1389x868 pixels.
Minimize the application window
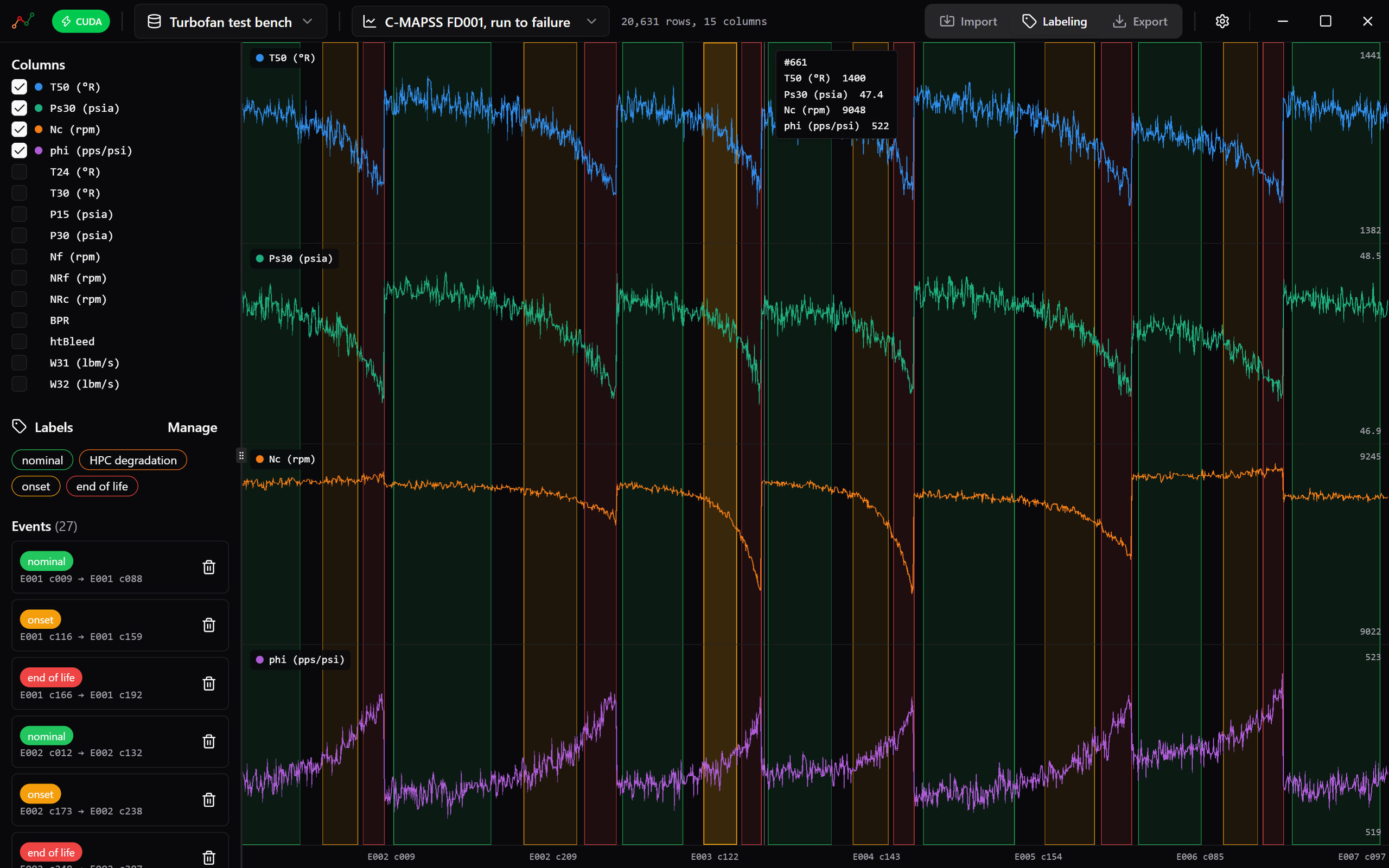[1283, 21]
